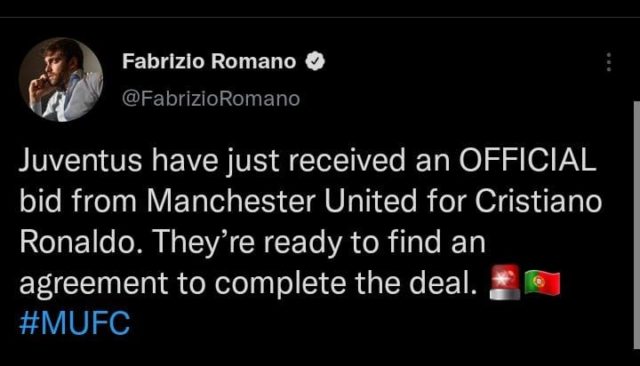640x366 pixels.
Task: Open the three-dot more options menu
Action: (609, 62)
